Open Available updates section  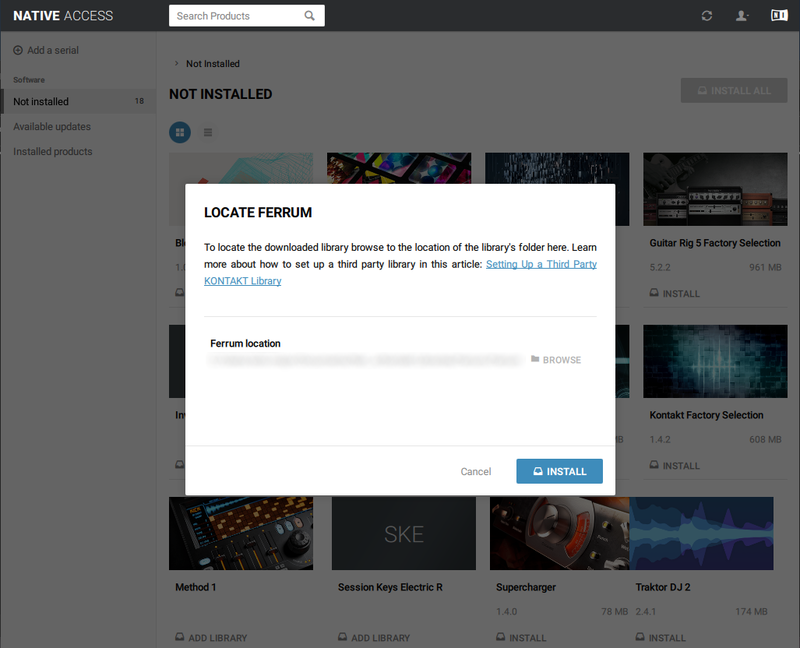52,127
